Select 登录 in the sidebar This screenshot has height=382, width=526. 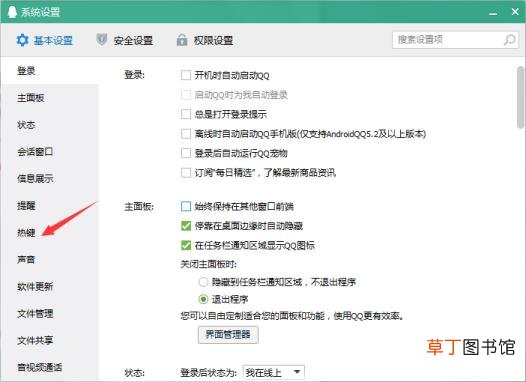(x=50, y=71)
